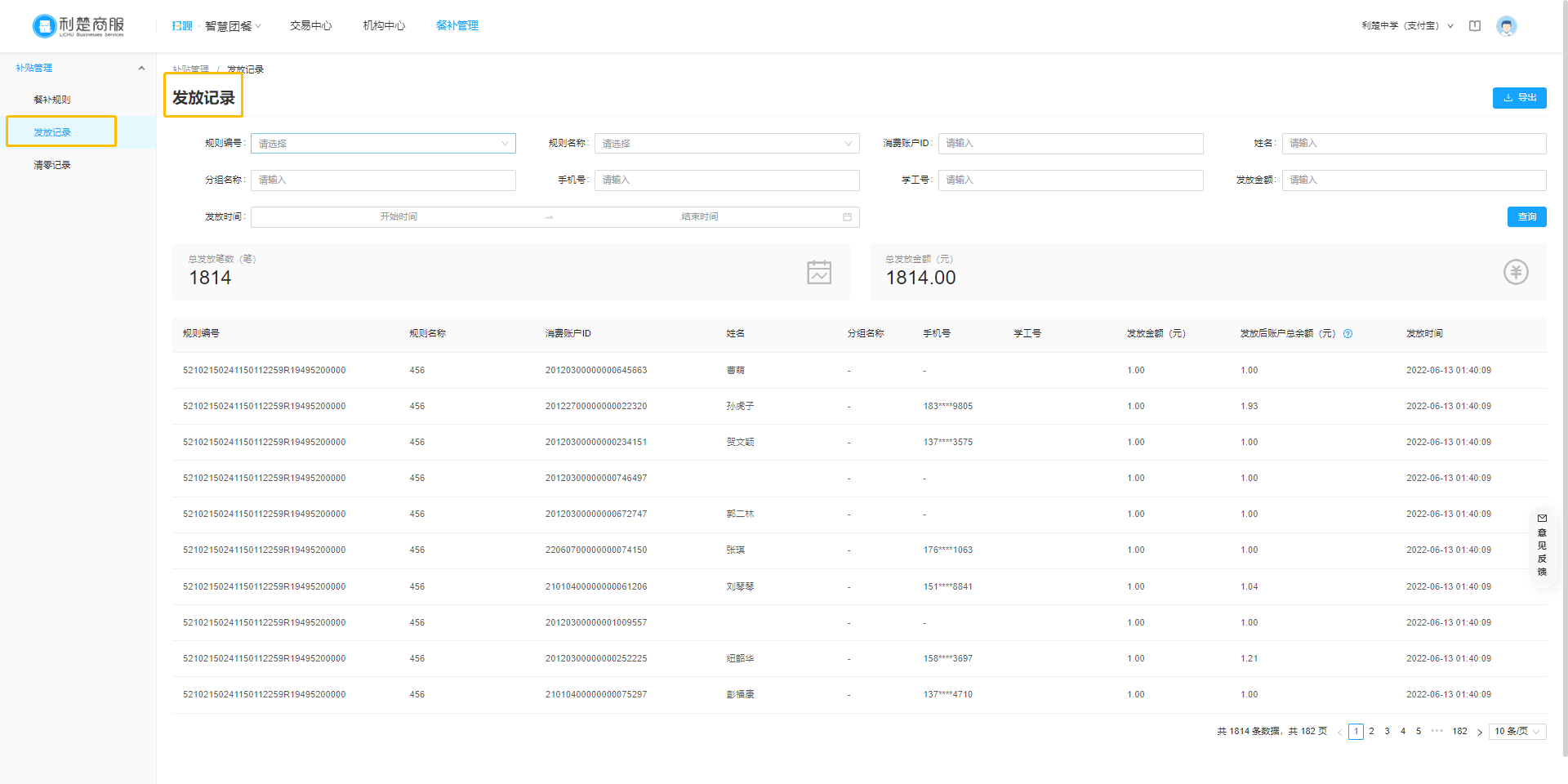Image resolution: width=1568 pixels, height=784 pixels.
Task: Open the documentation book icon
Action: point(1475,26)
